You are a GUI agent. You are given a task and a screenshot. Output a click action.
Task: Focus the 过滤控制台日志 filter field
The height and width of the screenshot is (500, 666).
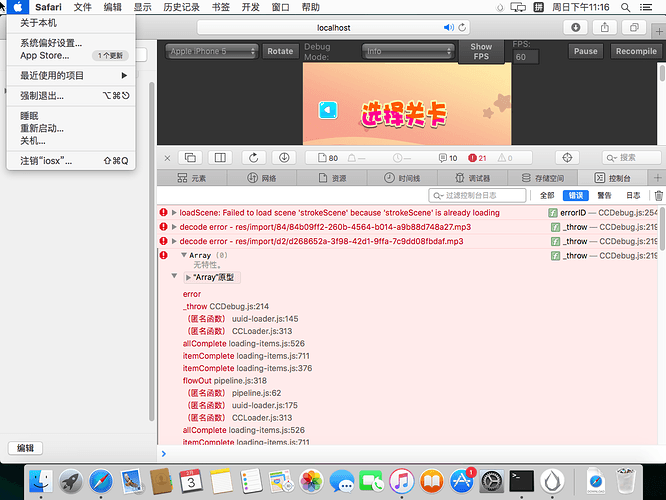point(477,195)
